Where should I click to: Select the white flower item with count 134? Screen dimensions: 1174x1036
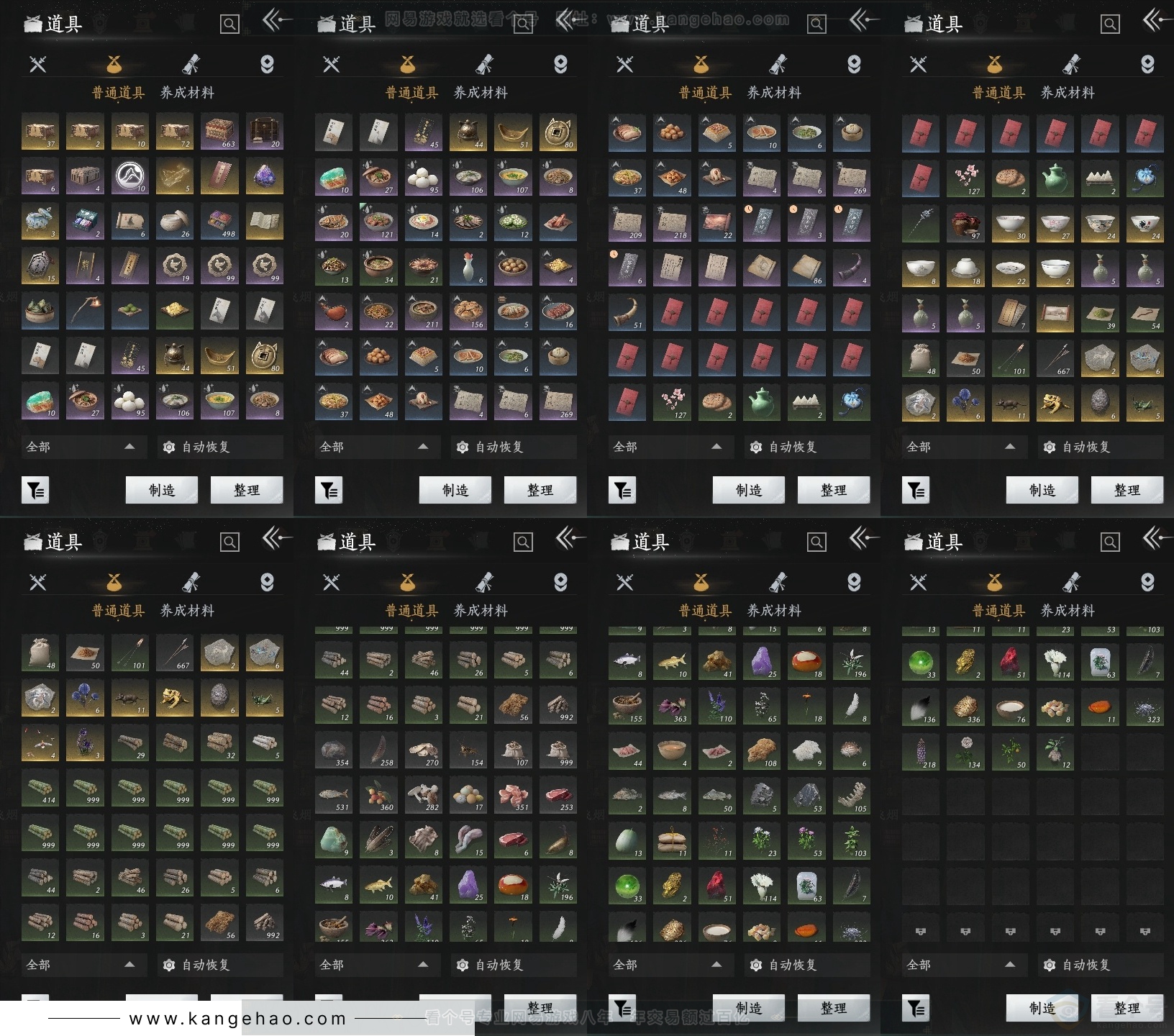965,753
